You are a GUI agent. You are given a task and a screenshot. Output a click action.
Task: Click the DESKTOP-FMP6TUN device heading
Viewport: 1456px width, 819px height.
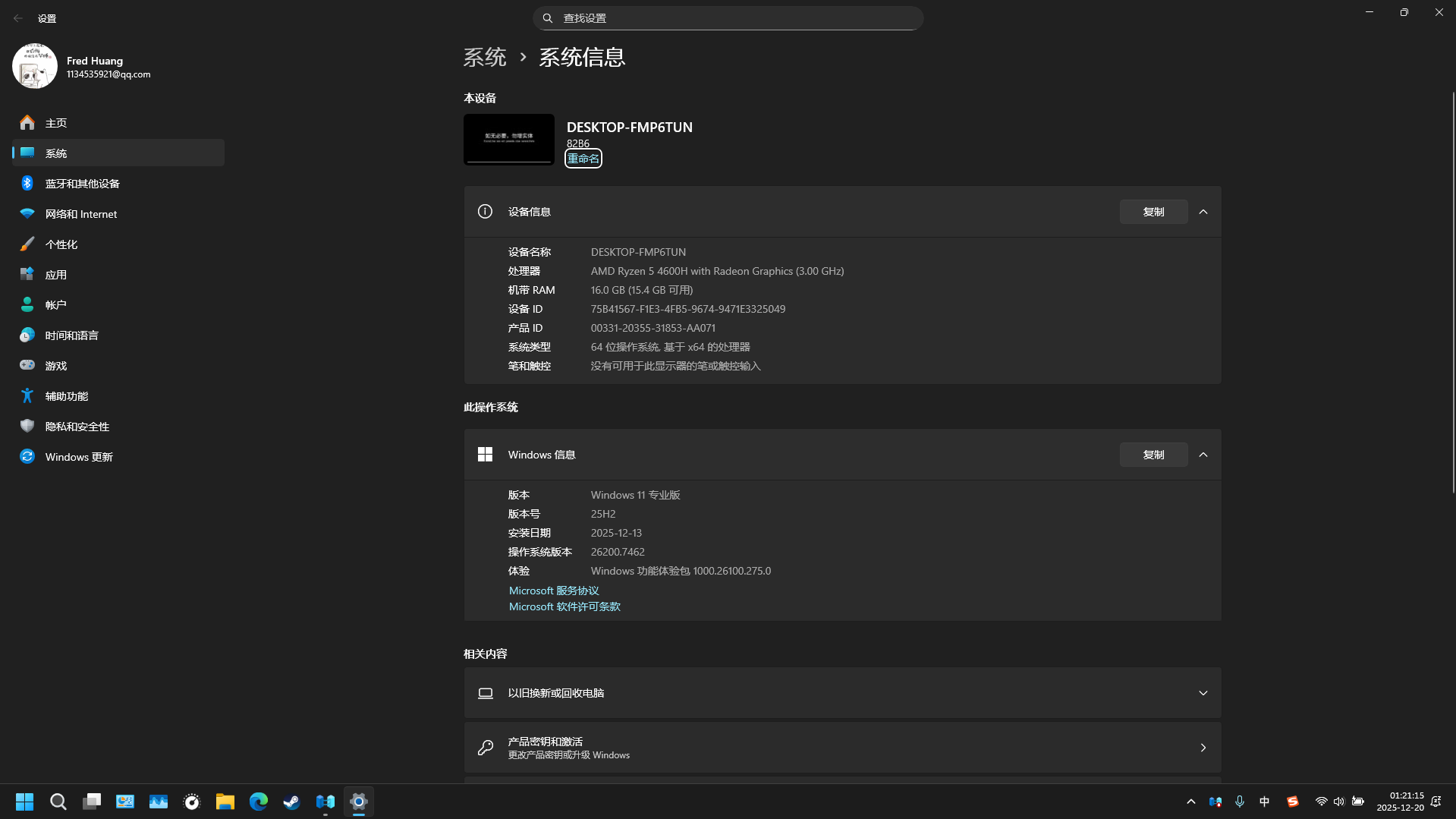[629, 127]
